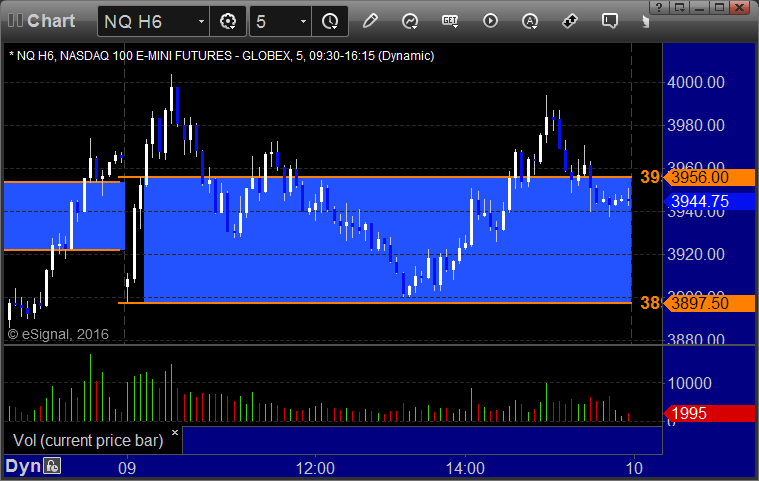Click the 4000.00 price axis label
This screenshot has width=759, height=481.
click(x=696, y=82)
